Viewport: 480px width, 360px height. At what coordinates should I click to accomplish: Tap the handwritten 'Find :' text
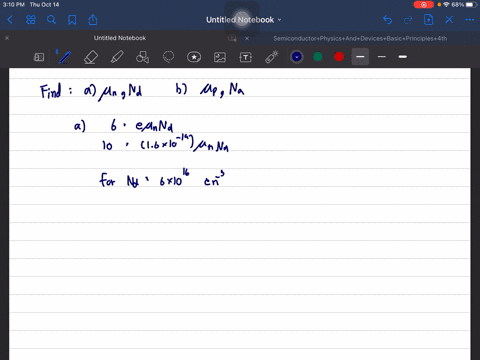pos(56,91)
